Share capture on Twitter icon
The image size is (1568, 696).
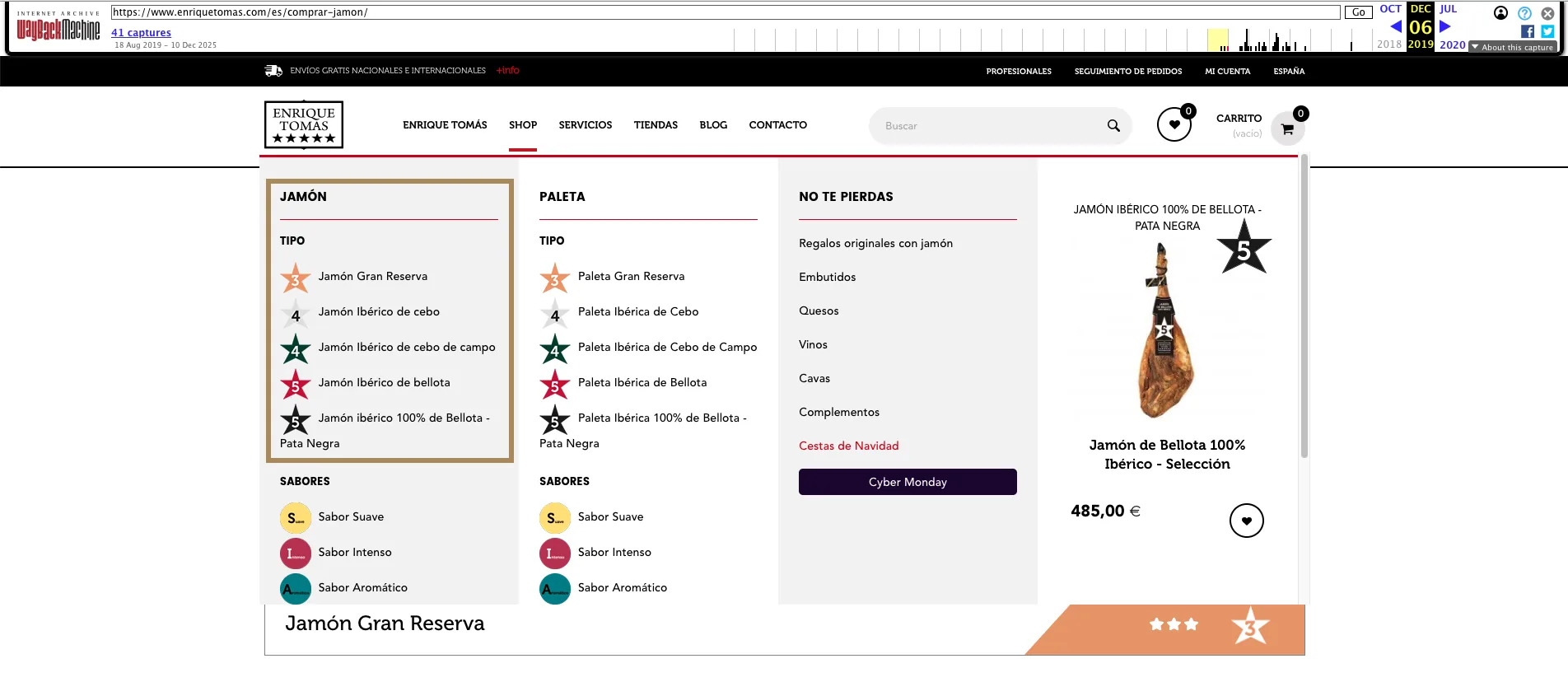pos(1547,31)
